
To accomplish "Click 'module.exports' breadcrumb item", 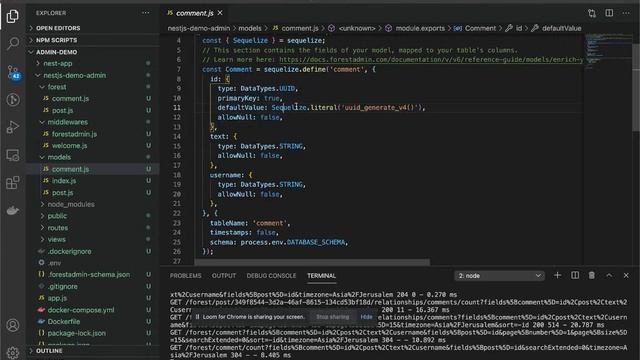I will pyautogui.click(x=420, y=28).
